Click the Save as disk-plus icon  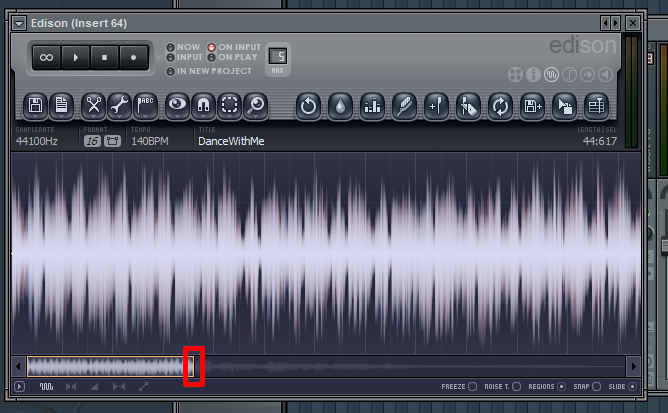click(533, 106)
